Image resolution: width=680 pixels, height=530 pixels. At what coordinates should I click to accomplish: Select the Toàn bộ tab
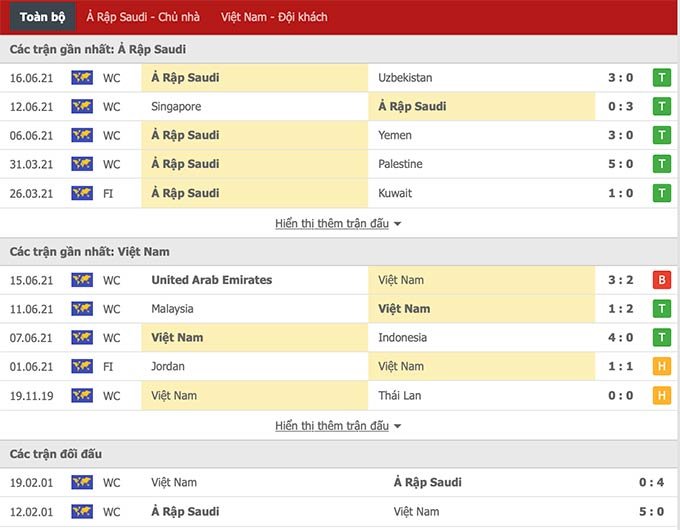[40, 17]
